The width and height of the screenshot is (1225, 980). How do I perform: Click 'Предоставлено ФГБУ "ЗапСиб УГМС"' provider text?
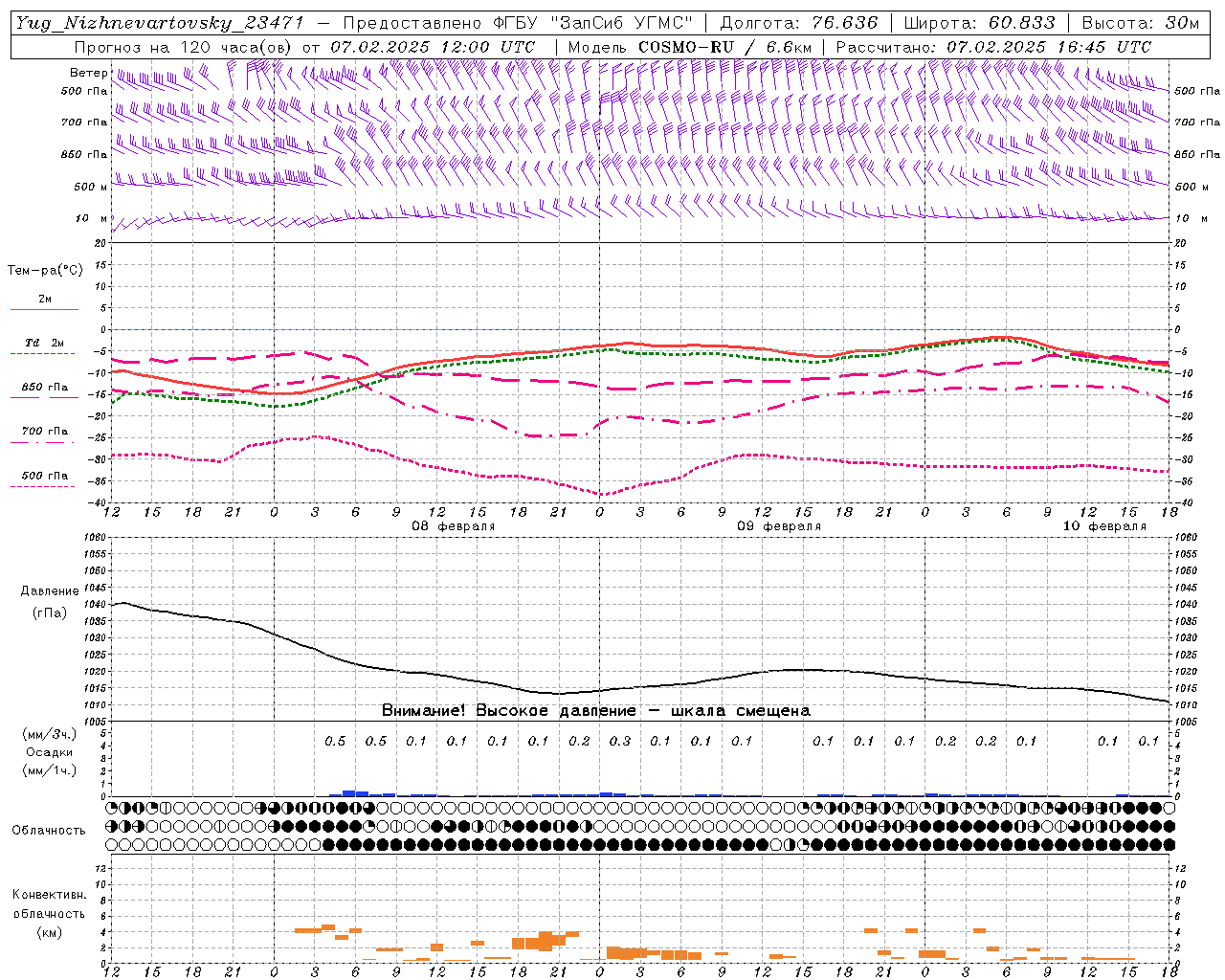coord(518,23)
